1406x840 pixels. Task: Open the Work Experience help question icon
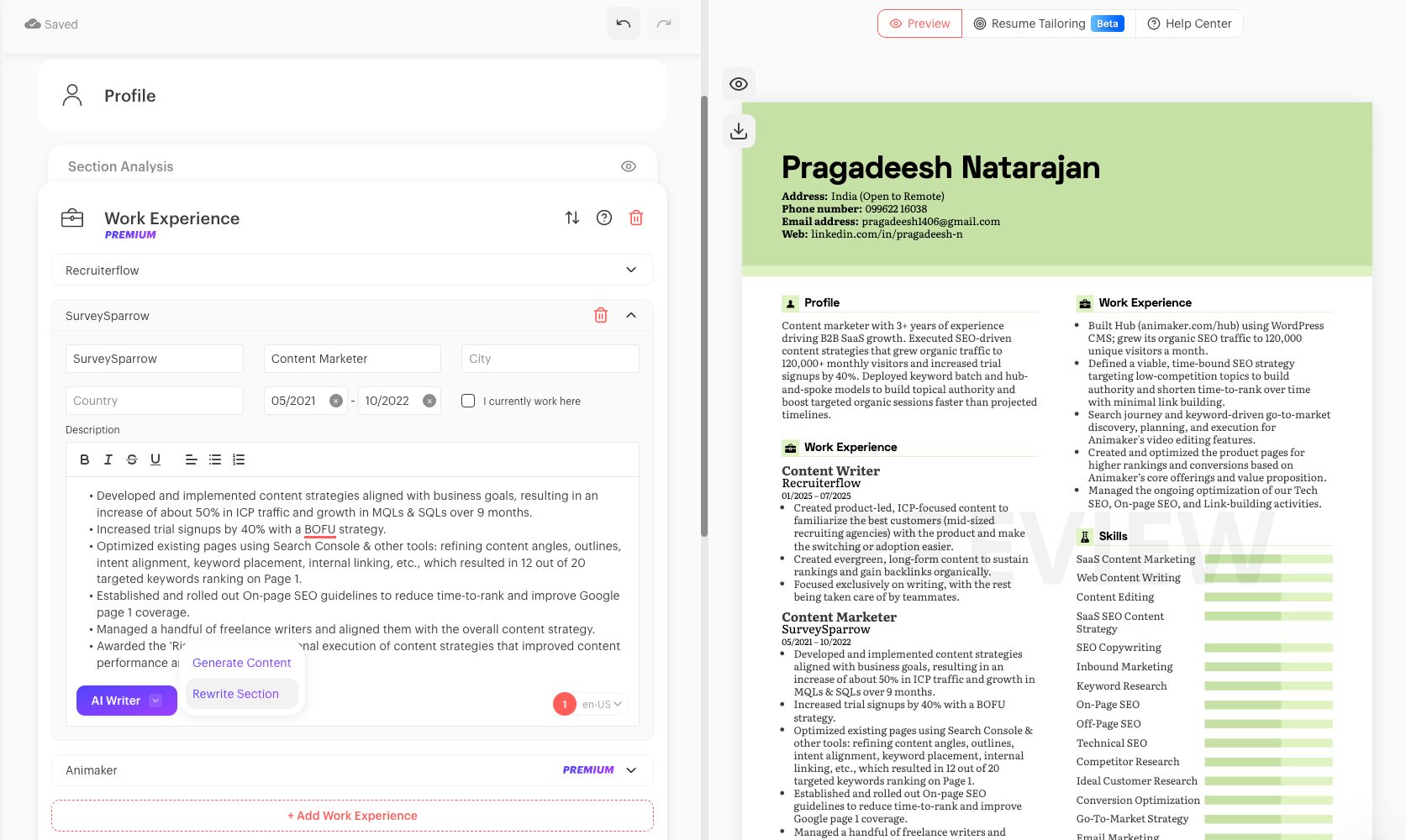(604, 218)
